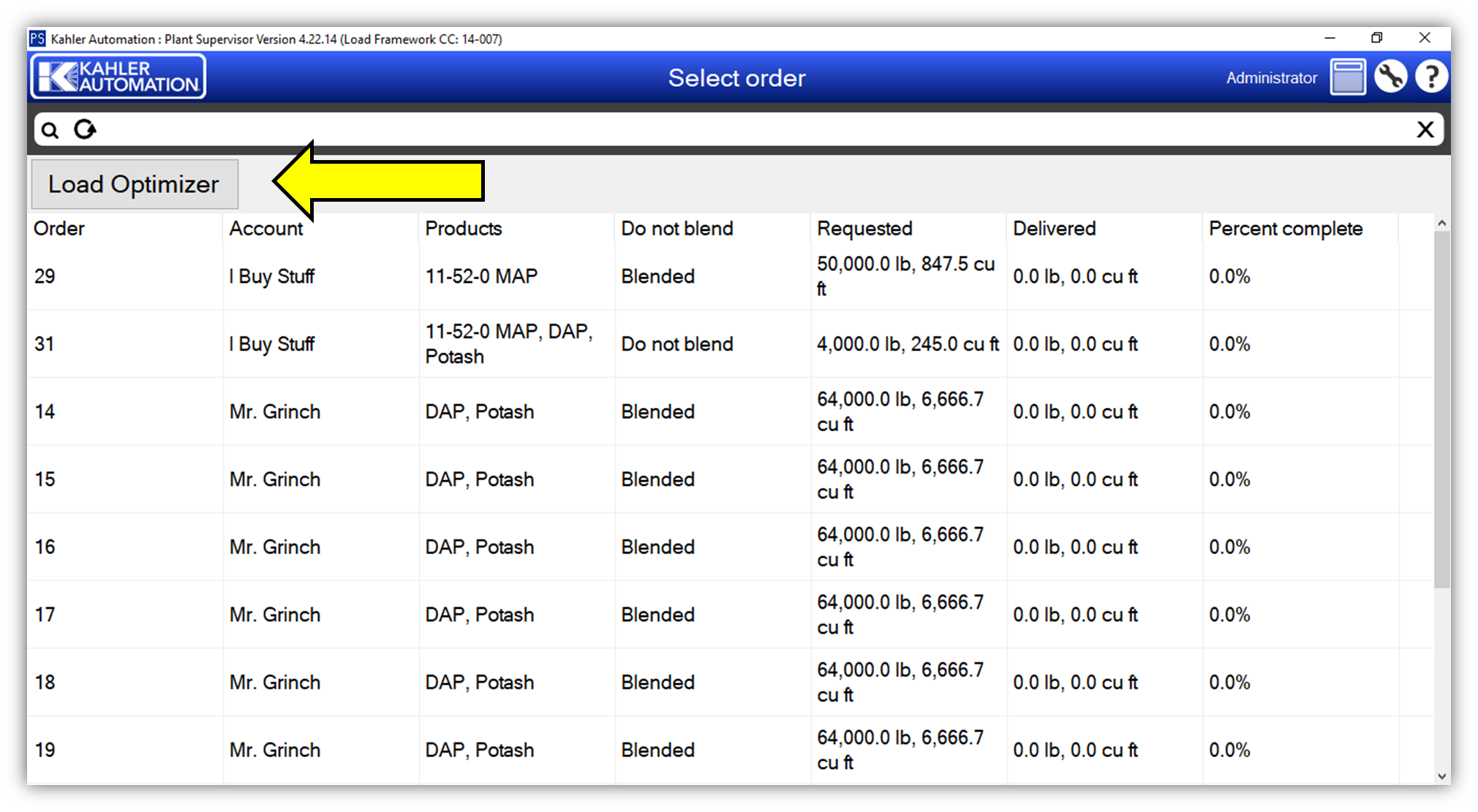Click inside the search input field

click(x=658, y=129)
